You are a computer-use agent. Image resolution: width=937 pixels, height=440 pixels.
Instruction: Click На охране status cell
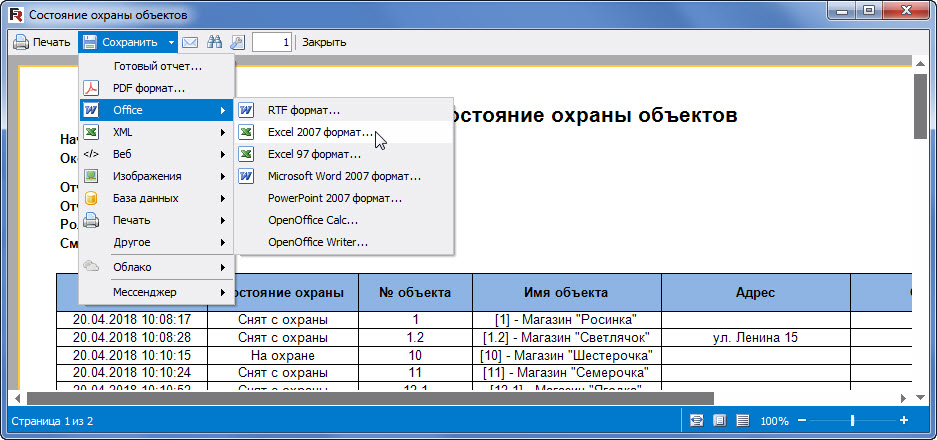point(283,355)
